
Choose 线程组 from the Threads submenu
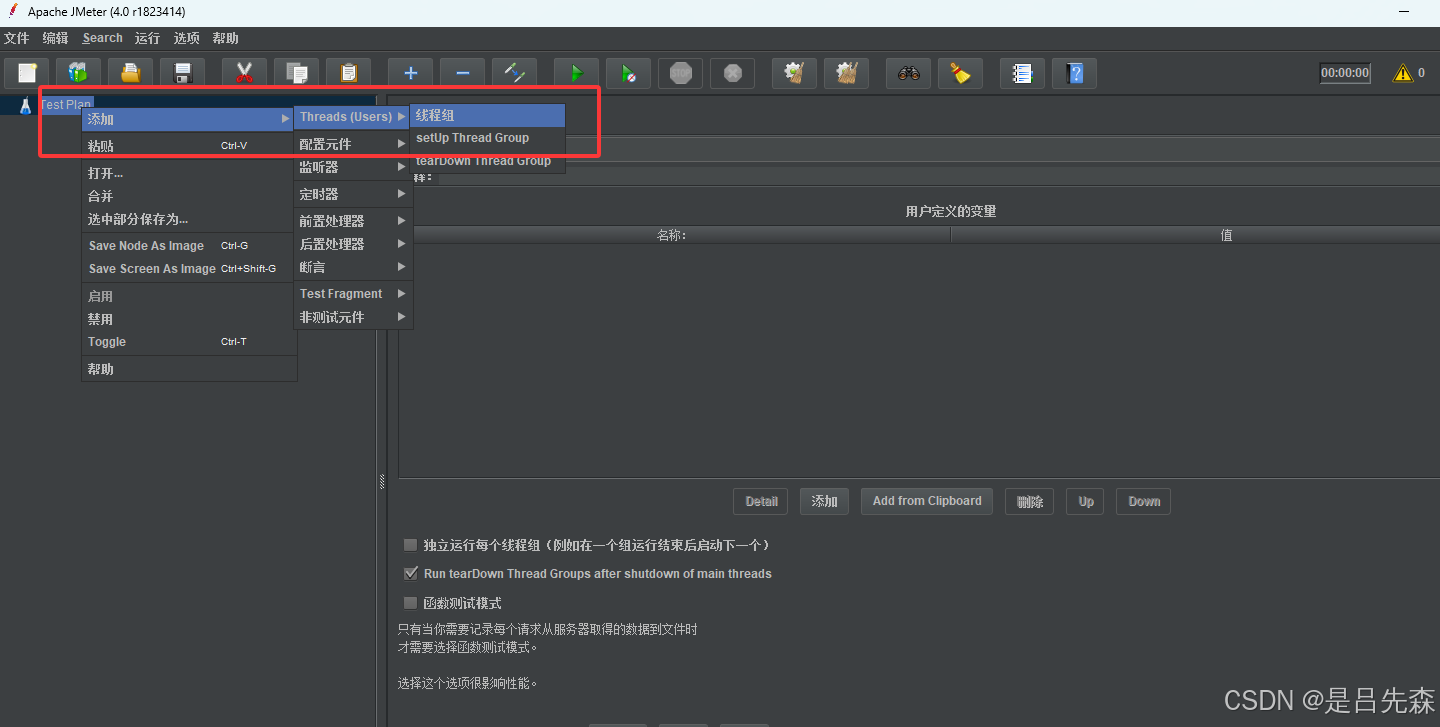tap(488, 116)
